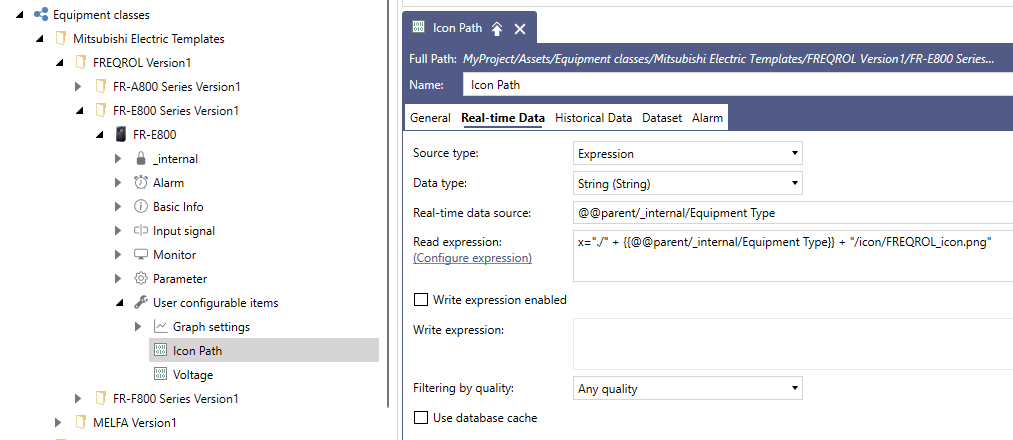
Task: Click the binary icon in Icon Path tab header
Action: pos(419,28)
